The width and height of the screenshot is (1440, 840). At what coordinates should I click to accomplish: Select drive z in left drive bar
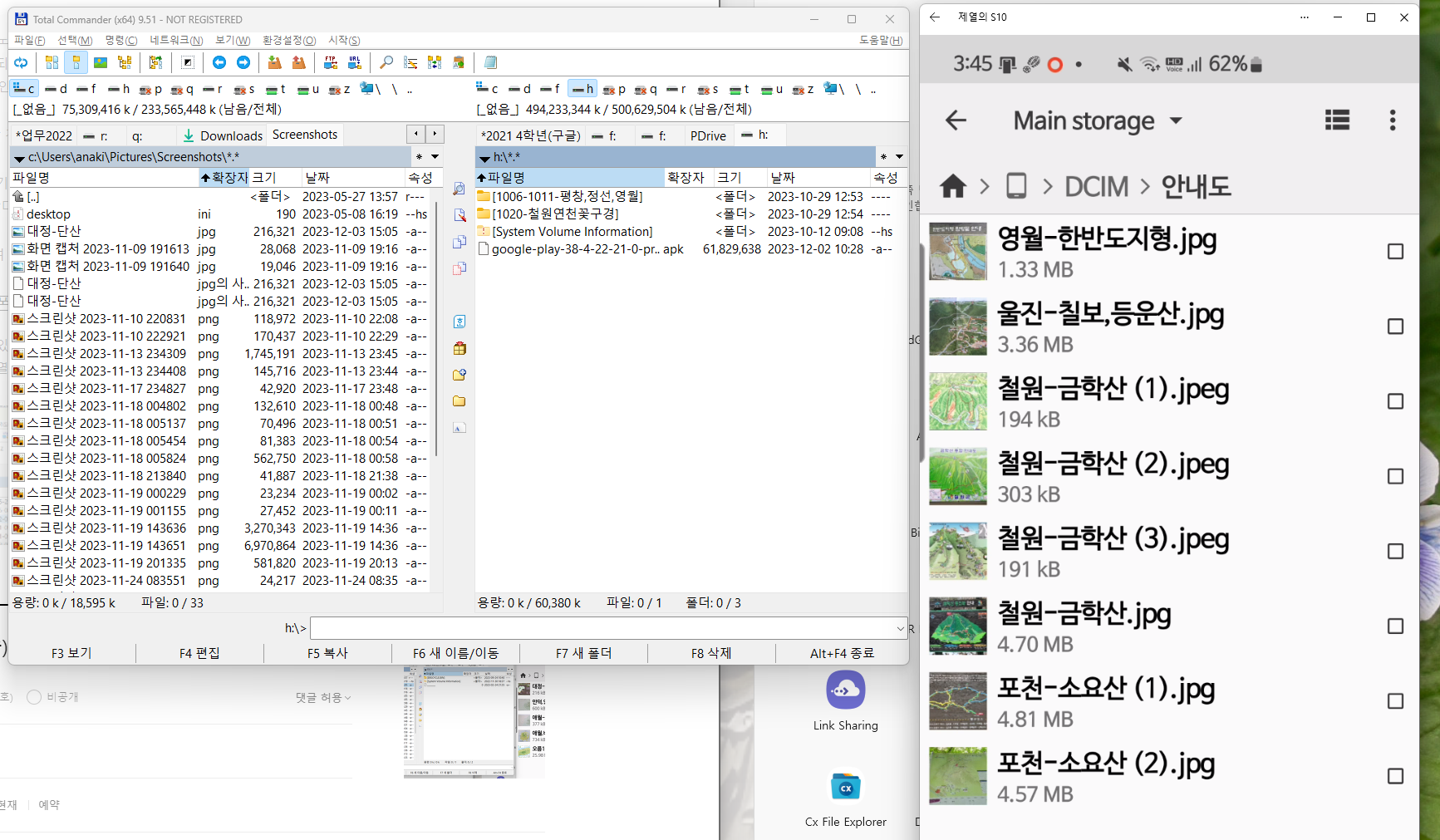[340, 89]
